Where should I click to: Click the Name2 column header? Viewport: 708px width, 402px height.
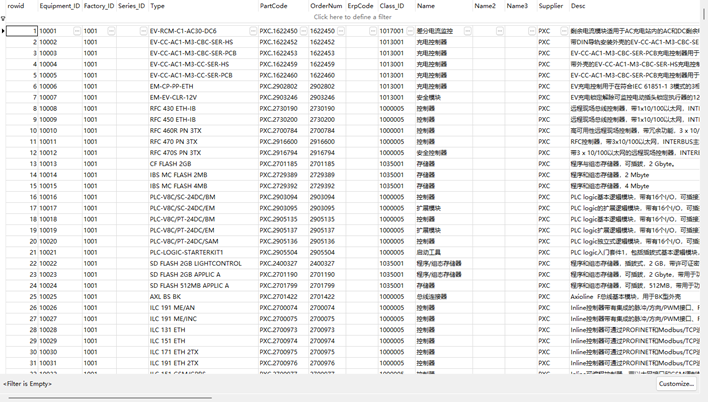click(x=489, y=6)
